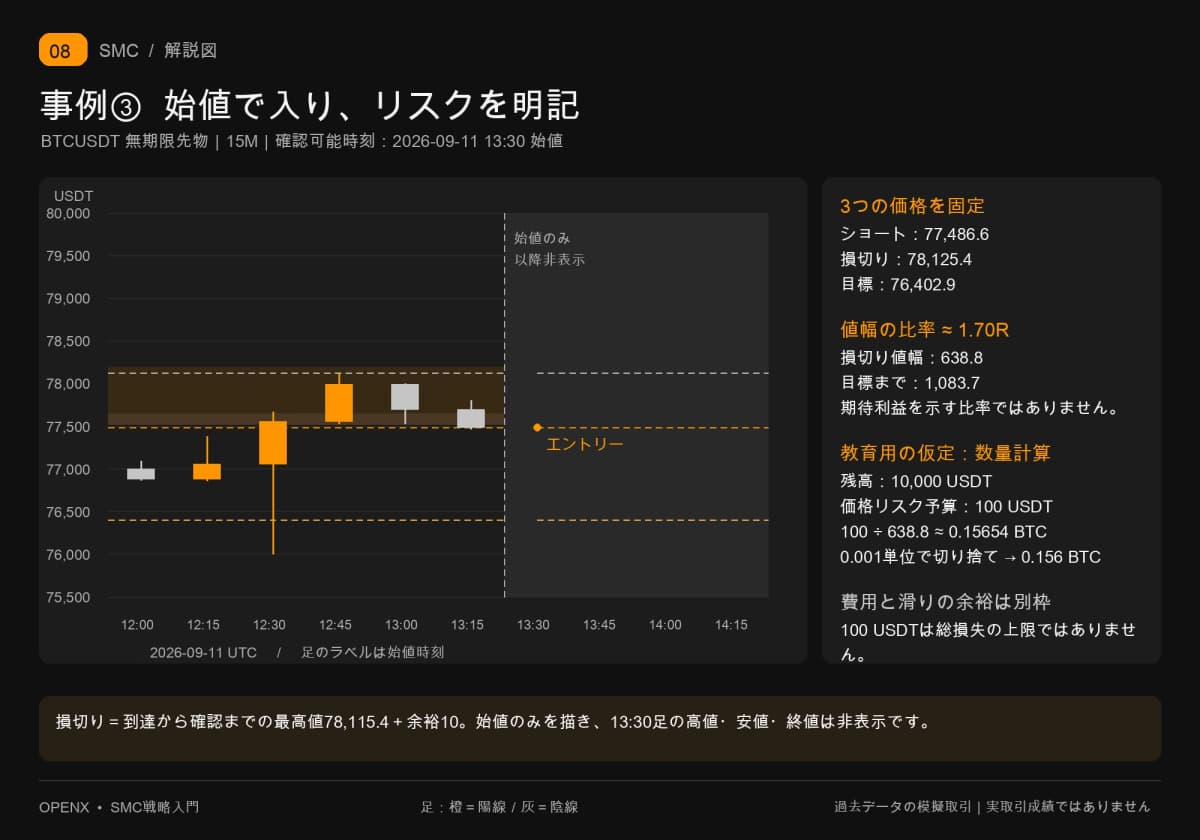
Task: Click the 79,000 y-axis label
Action: click(69, 299)
